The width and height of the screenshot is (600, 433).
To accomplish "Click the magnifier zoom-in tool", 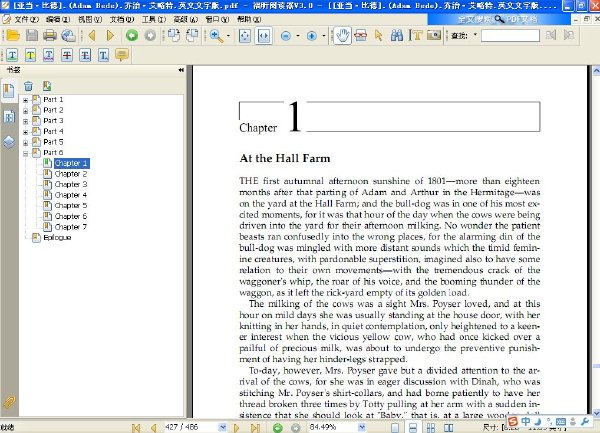I will click(216, 36).
